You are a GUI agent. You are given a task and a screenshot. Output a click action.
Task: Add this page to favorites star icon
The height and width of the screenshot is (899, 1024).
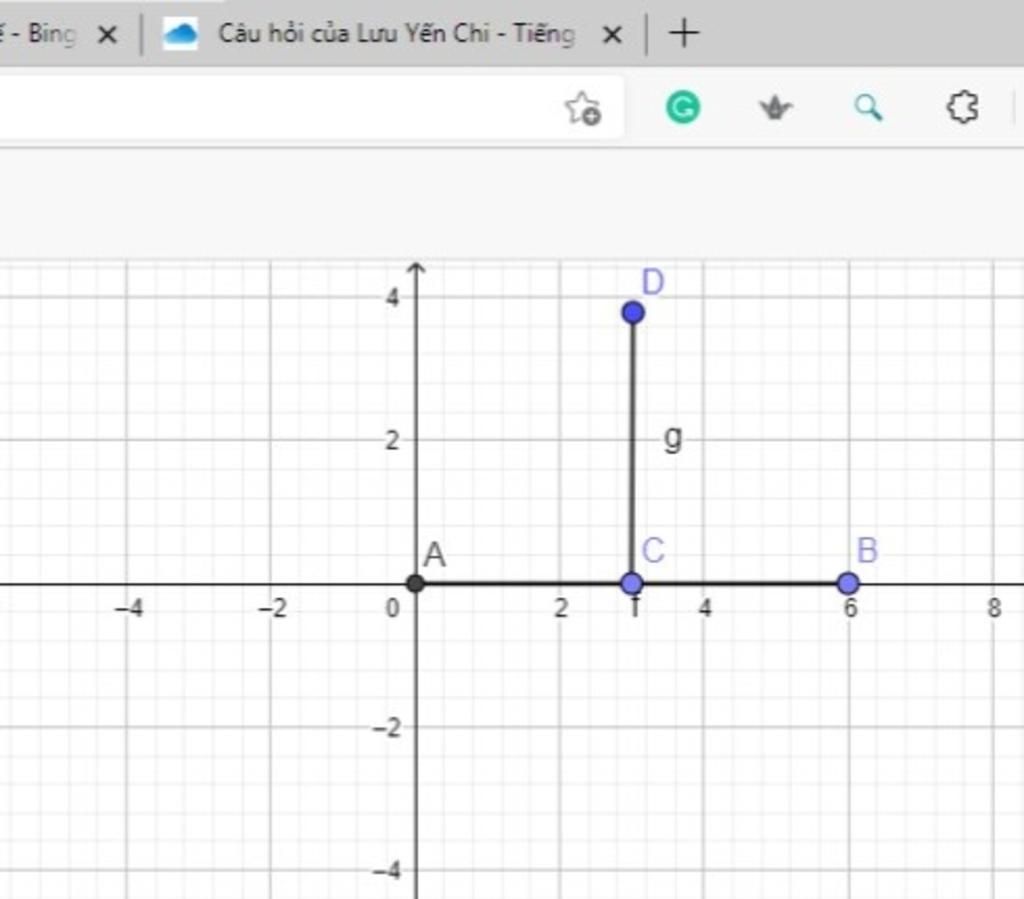[583, 108]
